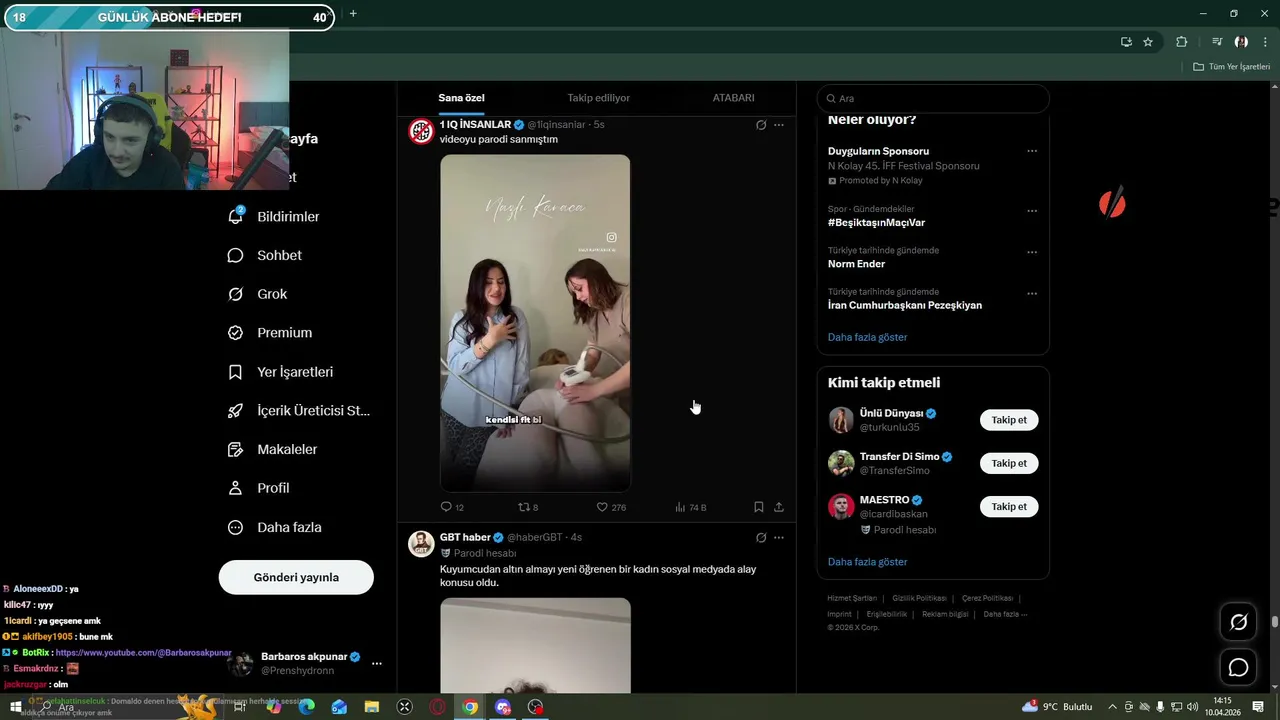Open Chrome extensions puzzle icon
1280x720 pixels.
click(x=1182, y=42)
